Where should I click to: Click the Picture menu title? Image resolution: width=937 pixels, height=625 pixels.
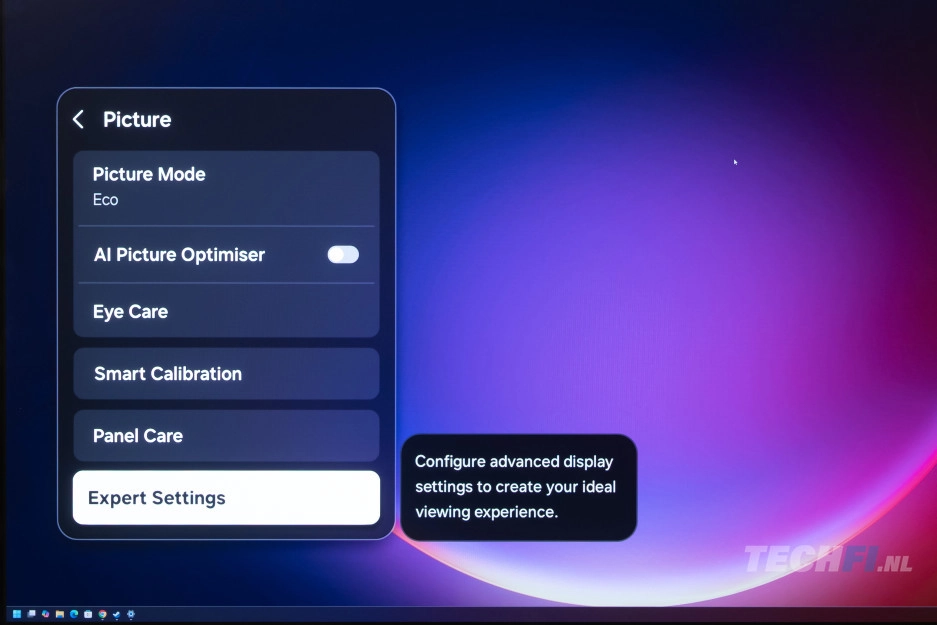point(137,120)
